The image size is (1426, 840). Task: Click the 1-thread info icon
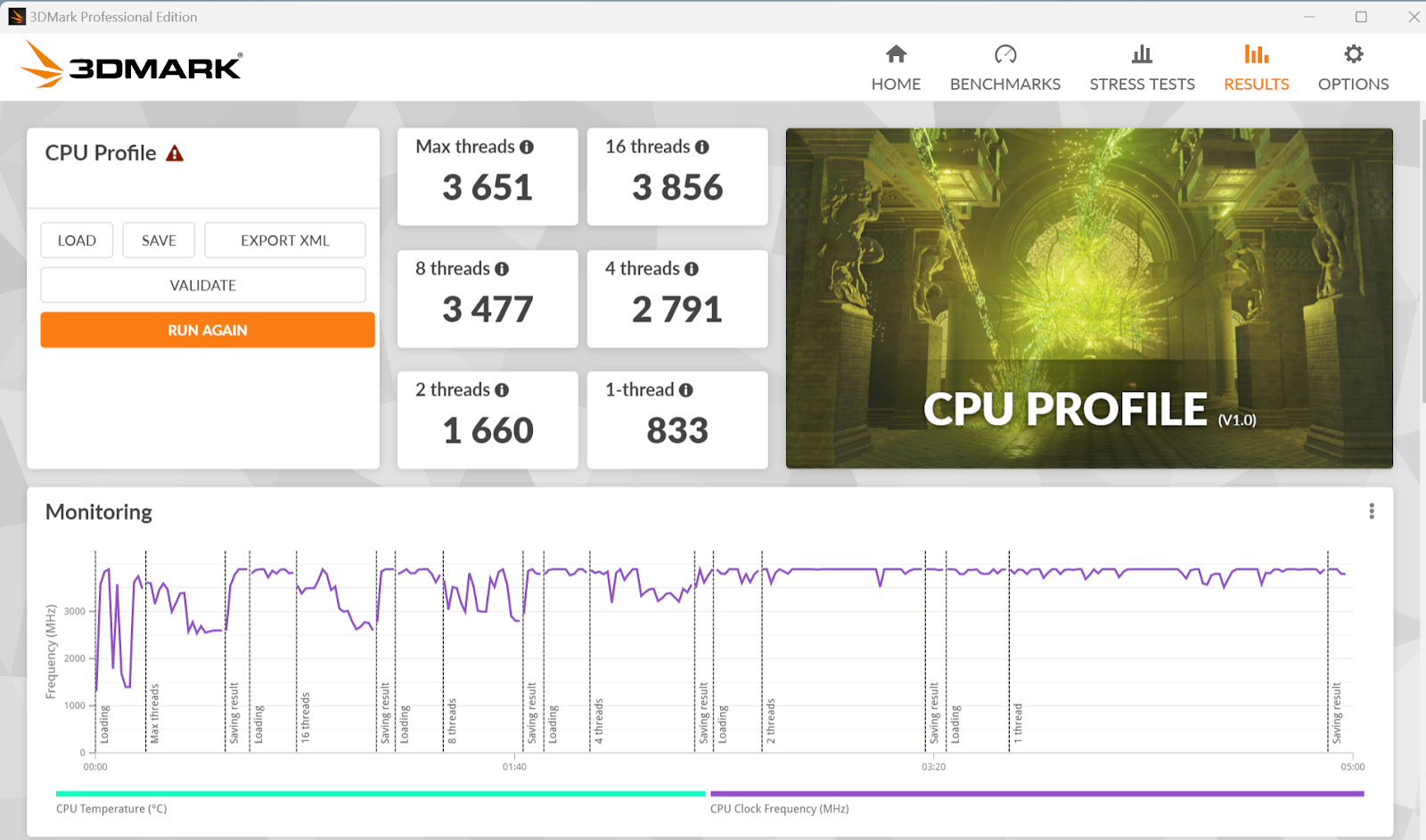click(x=685, y=390)
